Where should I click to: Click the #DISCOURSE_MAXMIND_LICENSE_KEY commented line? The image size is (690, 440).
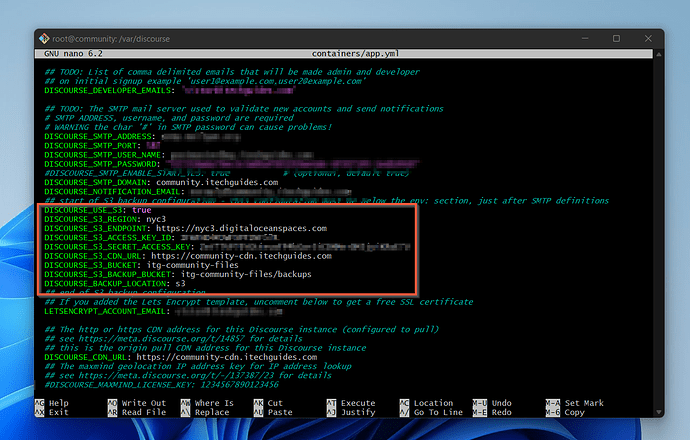coord(161,385)
